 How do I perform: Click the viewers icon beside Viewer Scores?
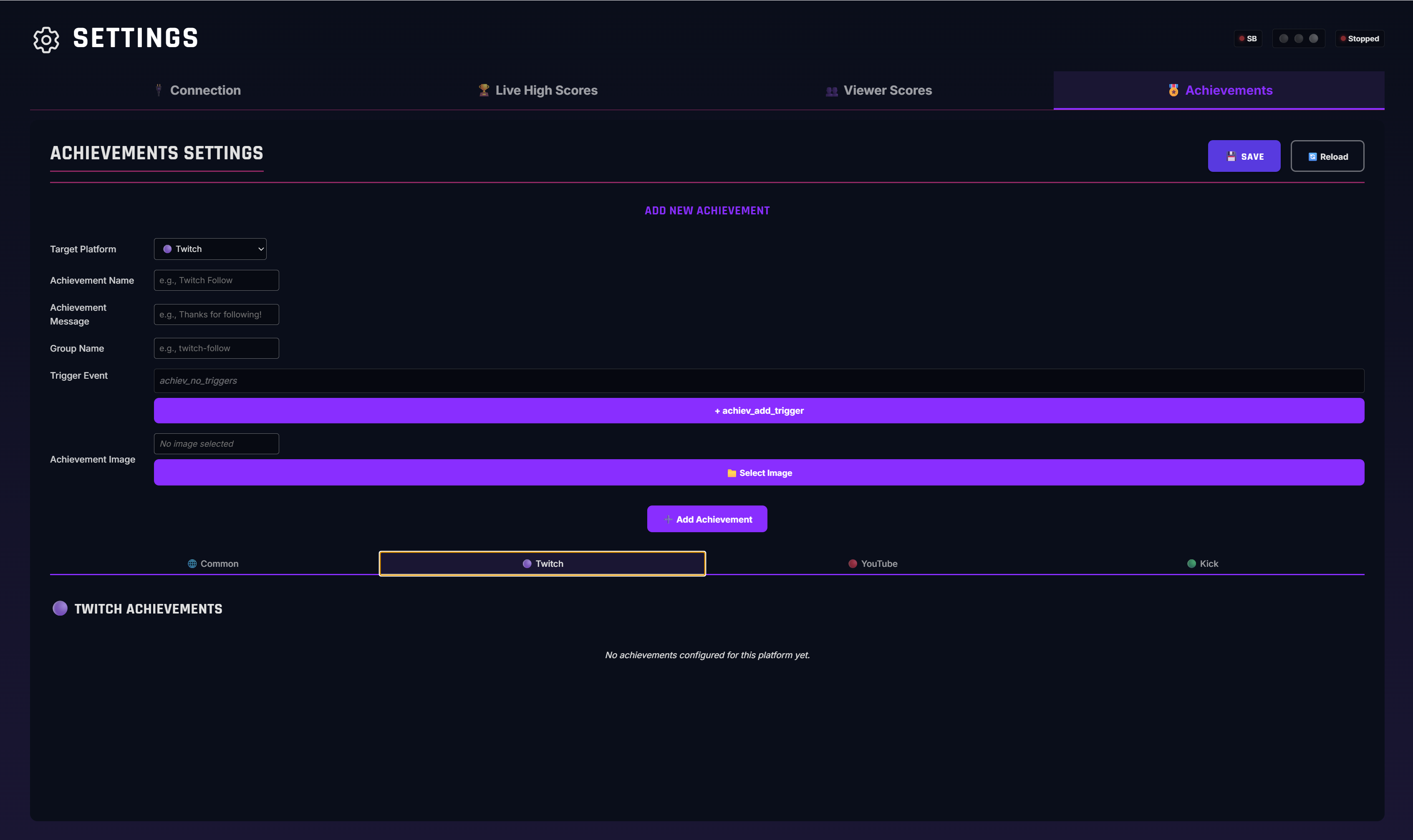tap(831, 91)
